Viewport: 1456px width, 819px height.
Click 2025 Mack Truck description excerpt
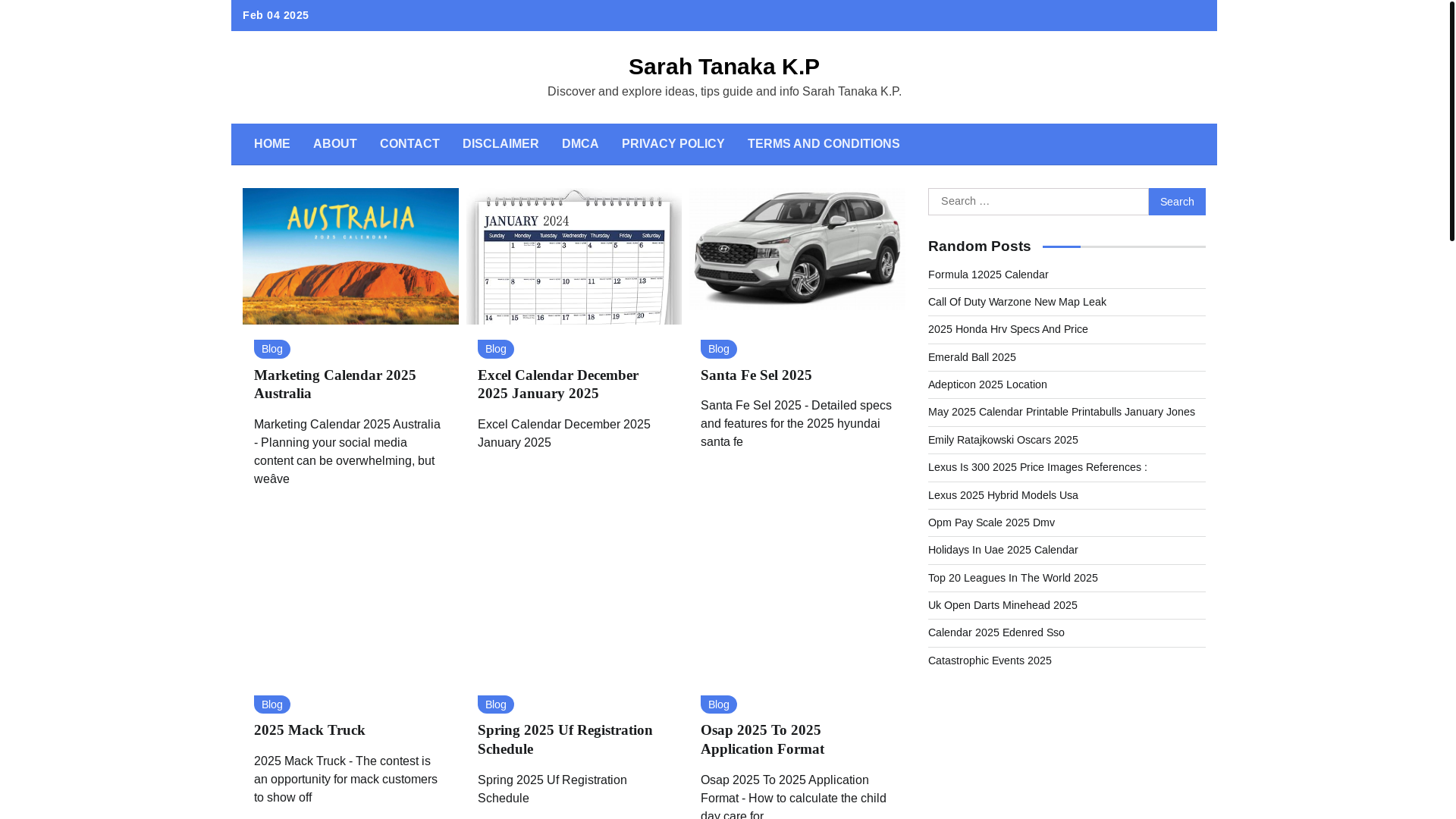pyautogui.click(x=346, y=780)
